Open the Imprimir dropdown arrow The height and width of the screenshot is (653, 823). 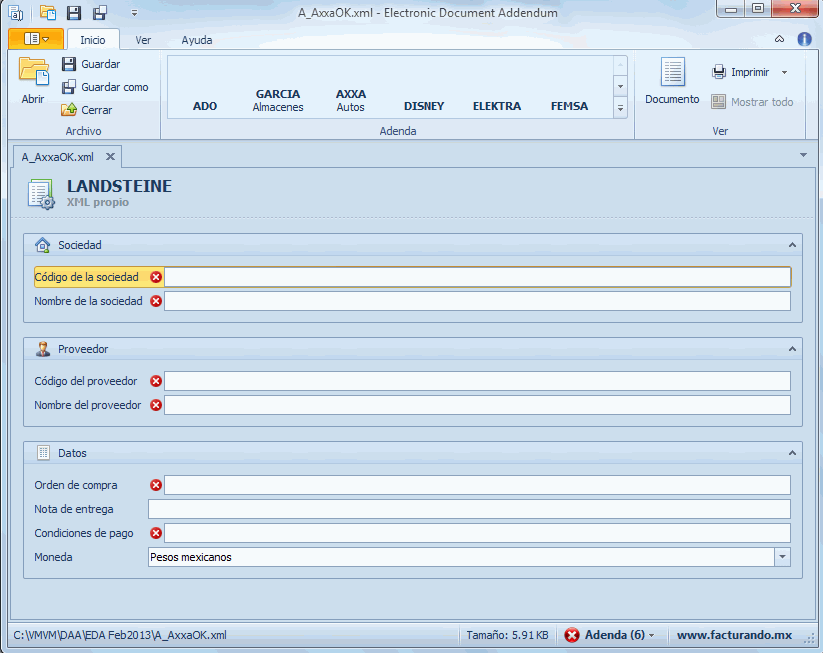pyautogui.click(x=784, y=72)
